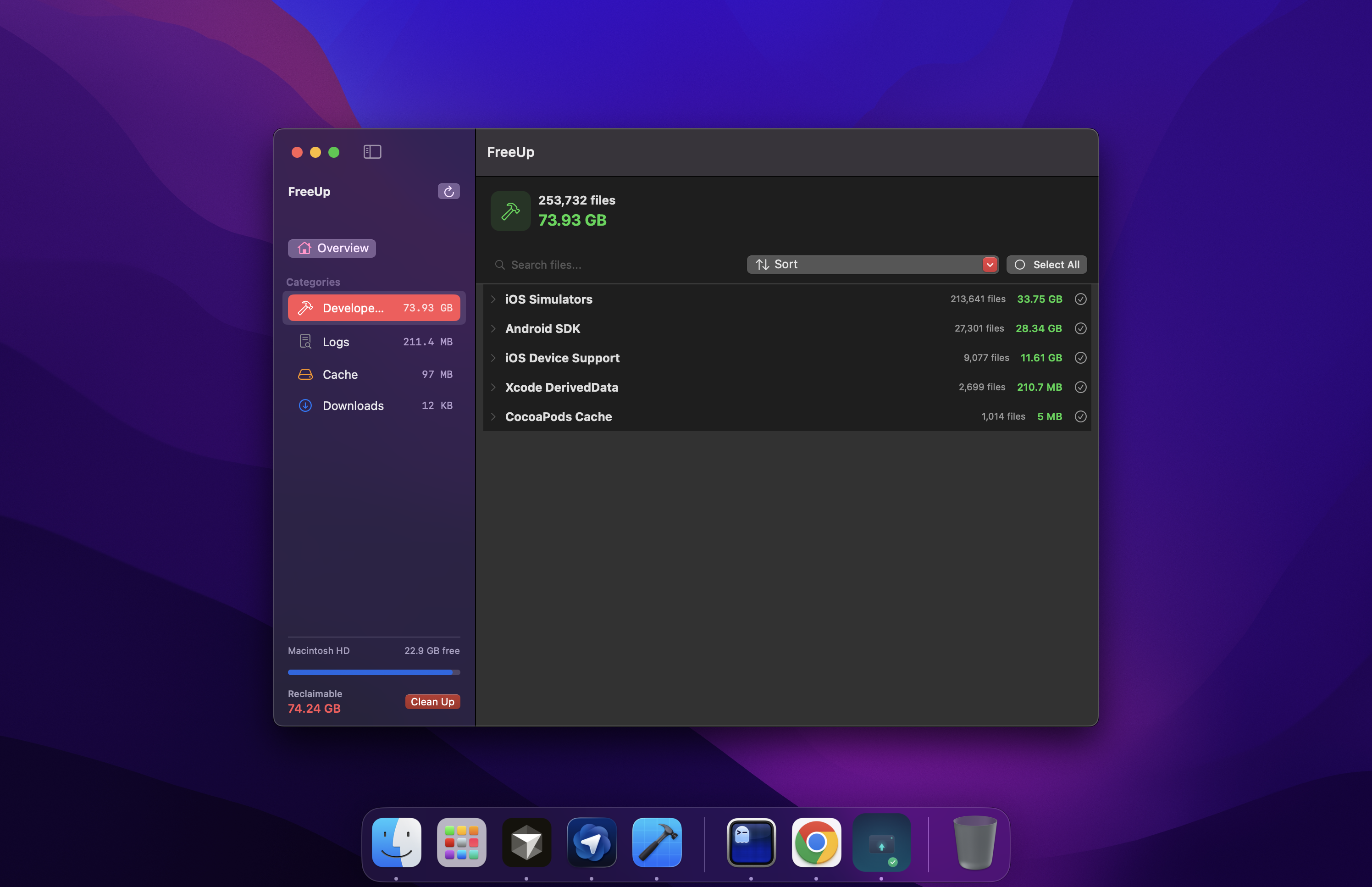Toggle the Android SDK selection checkmark

[x=1080, y=328]
